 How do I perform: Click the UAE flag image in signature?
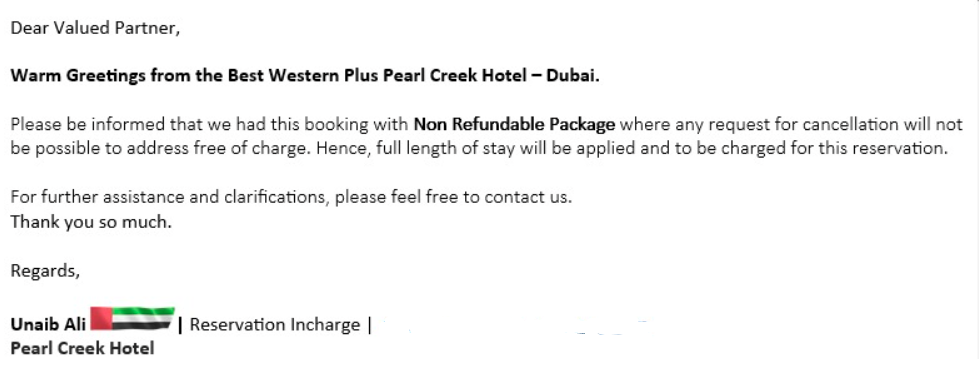click(132, 318)
